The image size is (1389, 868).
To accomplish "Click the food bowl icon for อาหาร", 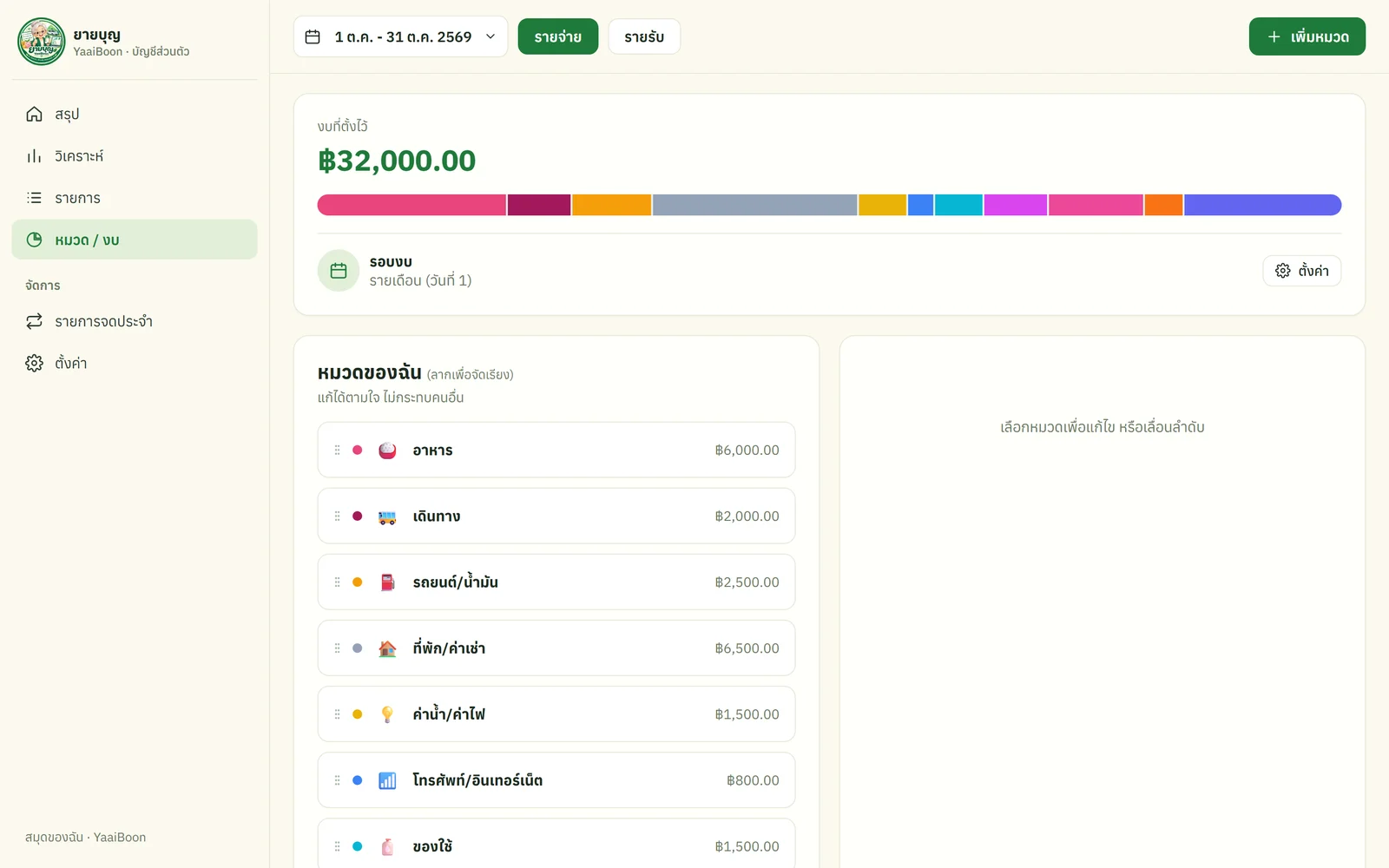I will click(x=387, y=450).
